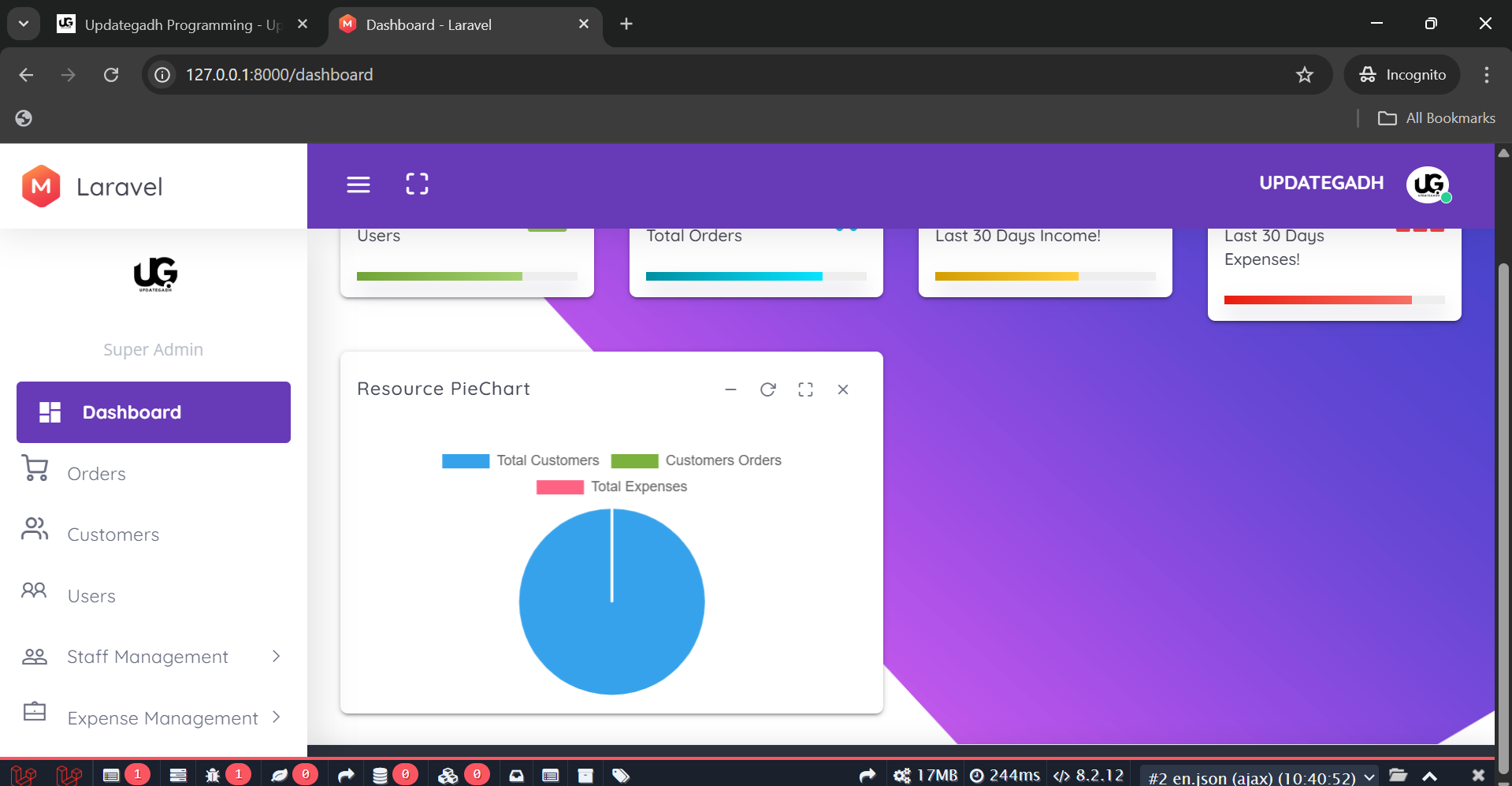Open debugbar tags icon tab
Viewport: 1512px width, 786px height.
[621, 776]
